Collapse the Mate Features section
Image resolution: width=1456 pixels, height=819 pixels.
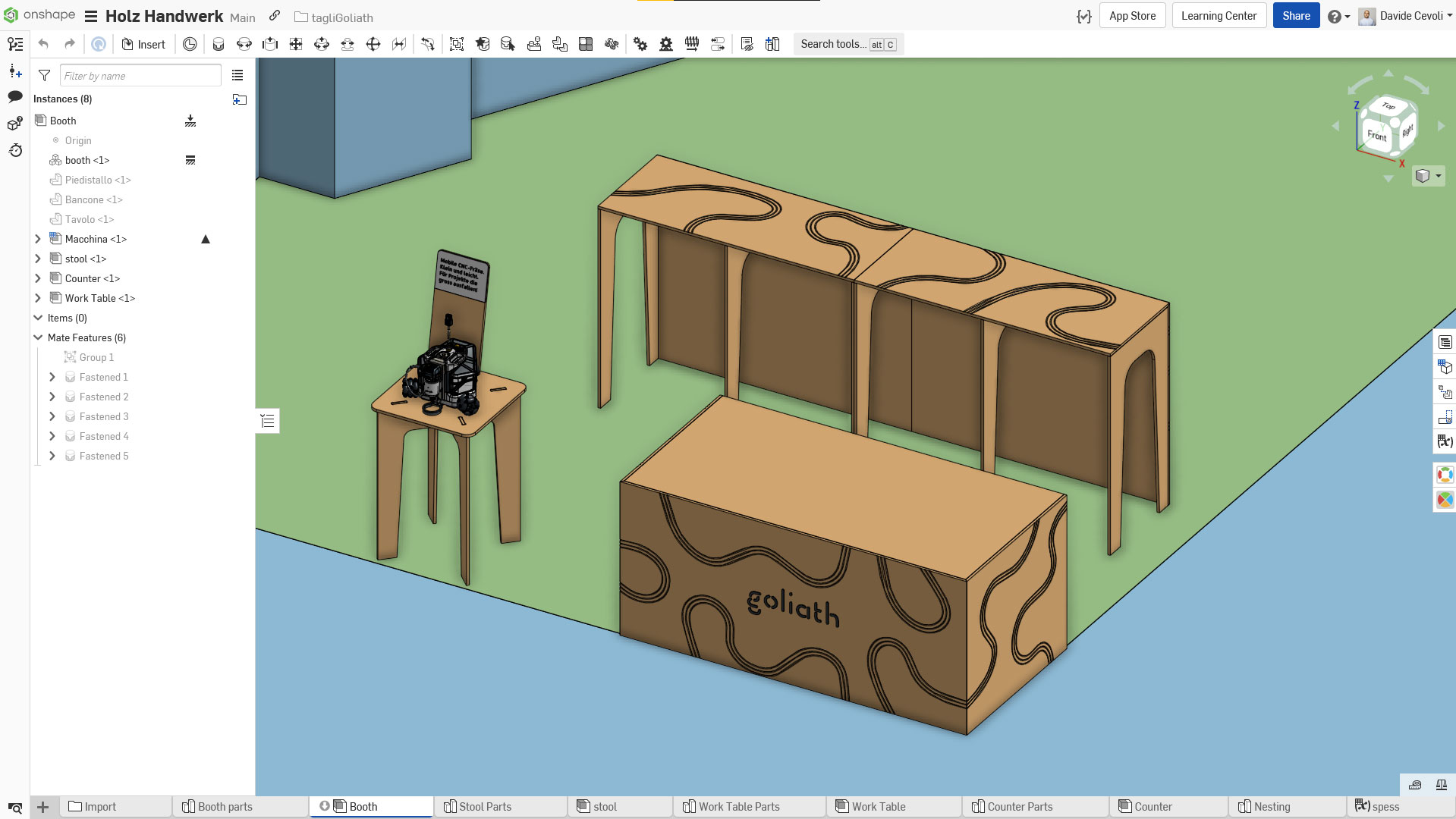point(38,337)
